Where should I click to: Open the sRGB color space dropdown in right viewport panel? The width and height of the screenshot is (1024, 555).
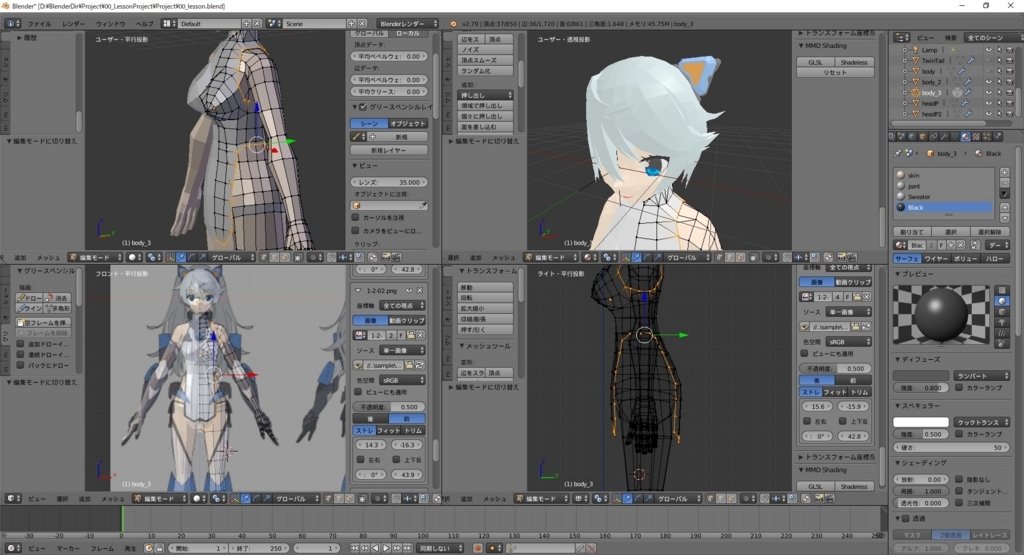848,341
